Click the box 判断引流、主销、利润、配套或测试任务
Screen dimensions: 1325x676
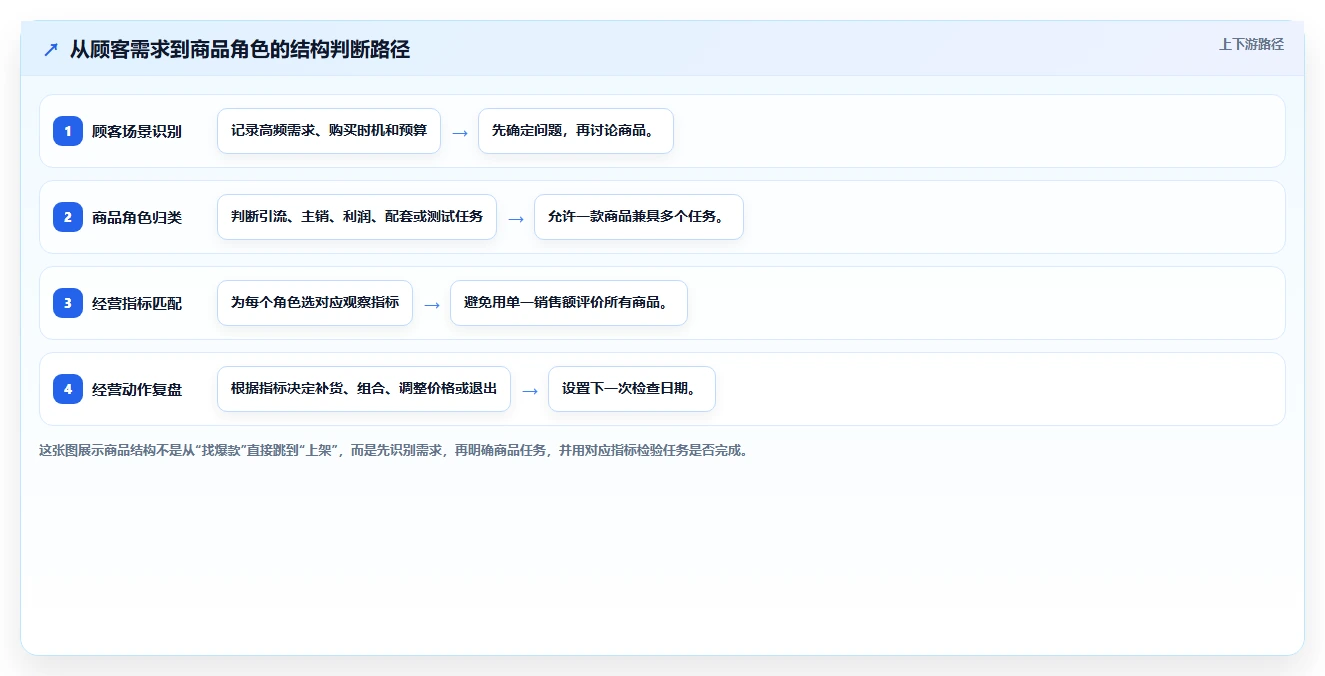(x=357, y=217)
